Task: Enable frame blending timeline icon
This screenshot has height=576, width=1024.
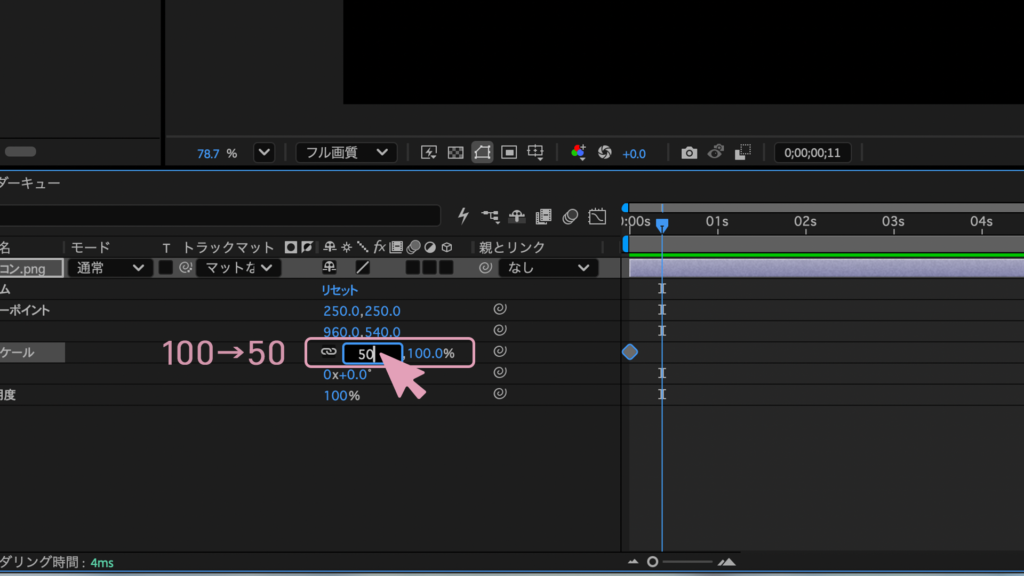Action: [x=543, y=216]
